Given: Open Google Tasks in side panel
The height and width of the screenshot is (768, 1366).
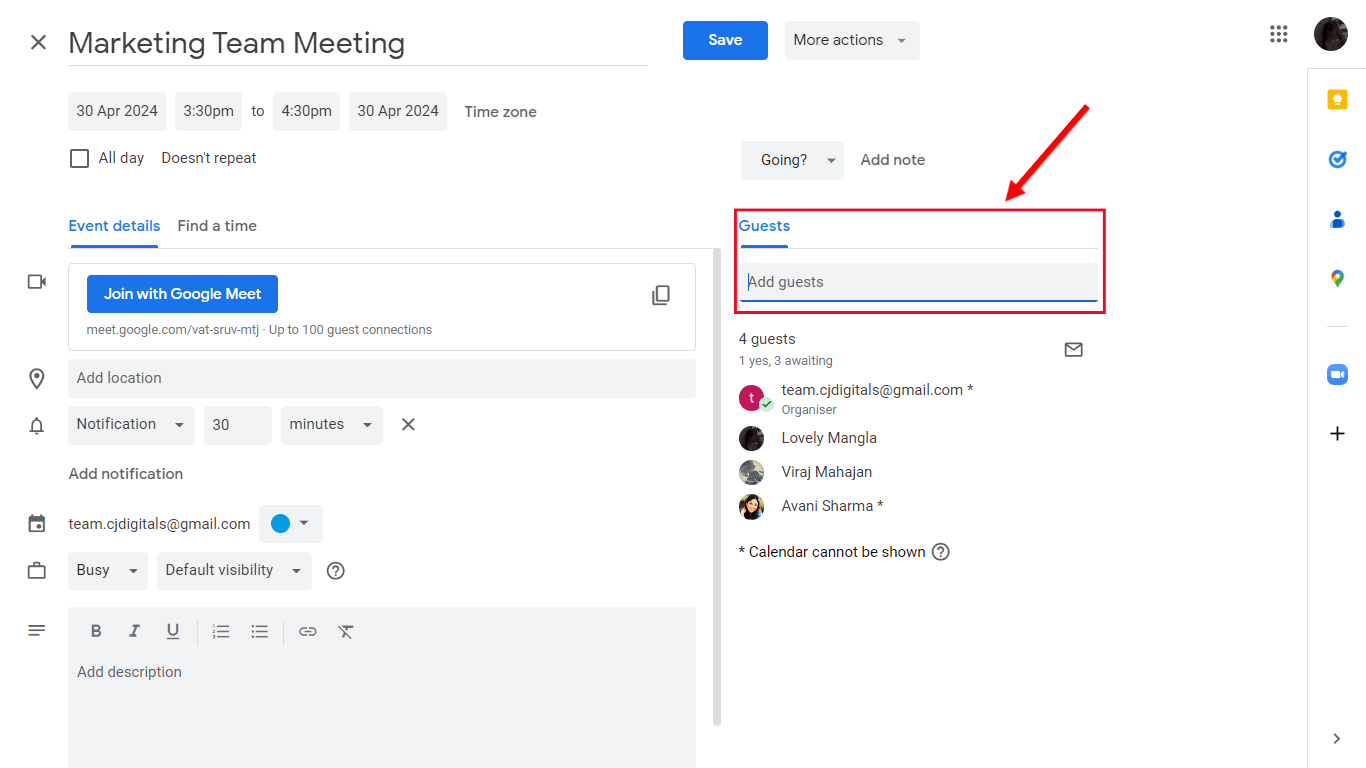Looking at the screenshot, I should (1337, 159).
